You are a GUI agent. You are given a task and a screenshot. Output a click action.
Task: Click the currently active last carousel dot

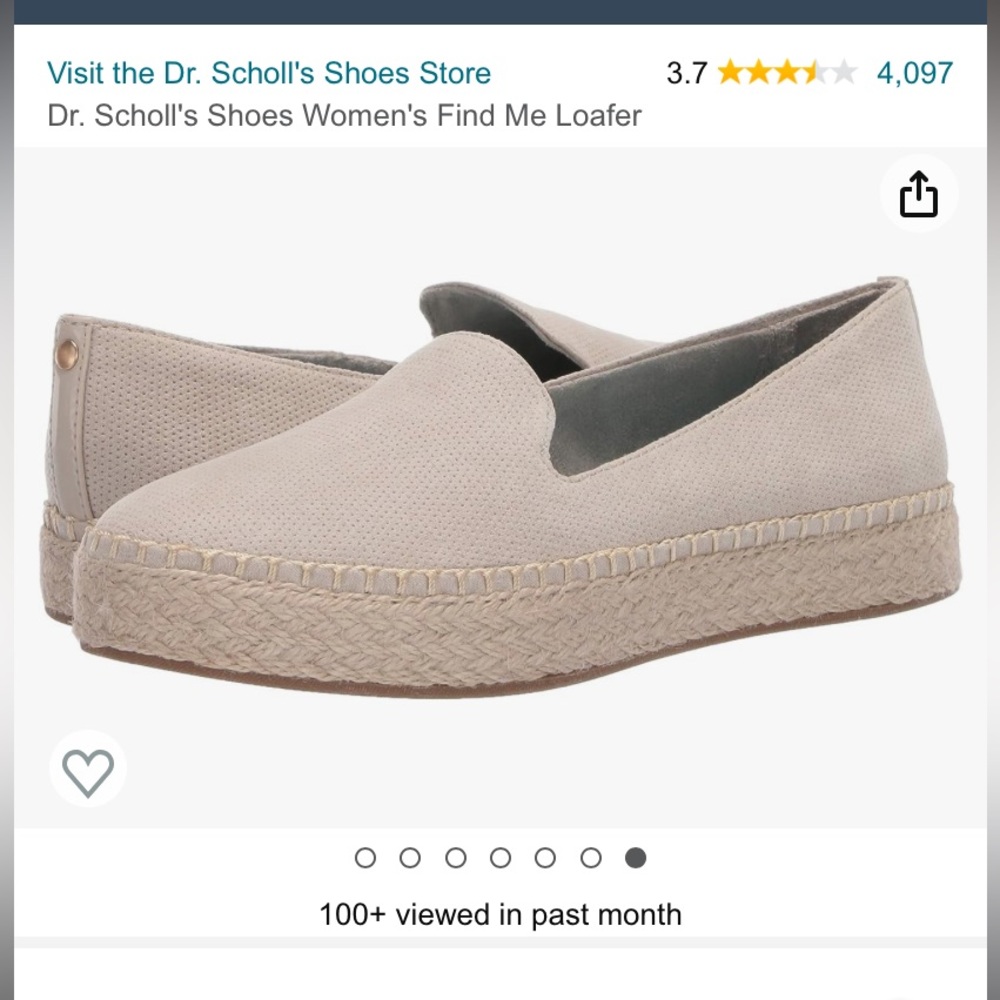tap(634, 858)
